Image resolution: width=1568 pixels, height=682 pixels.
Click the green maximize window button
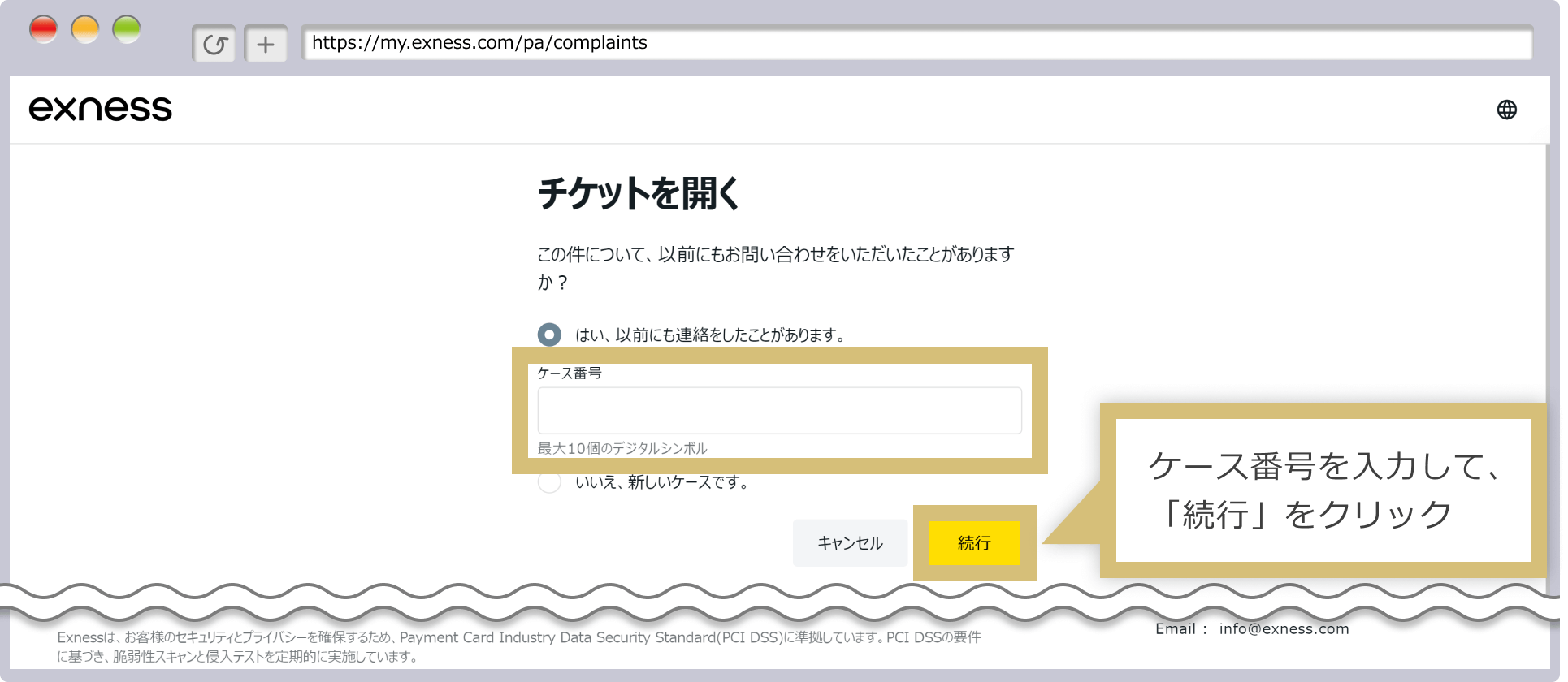coord(127,30)
